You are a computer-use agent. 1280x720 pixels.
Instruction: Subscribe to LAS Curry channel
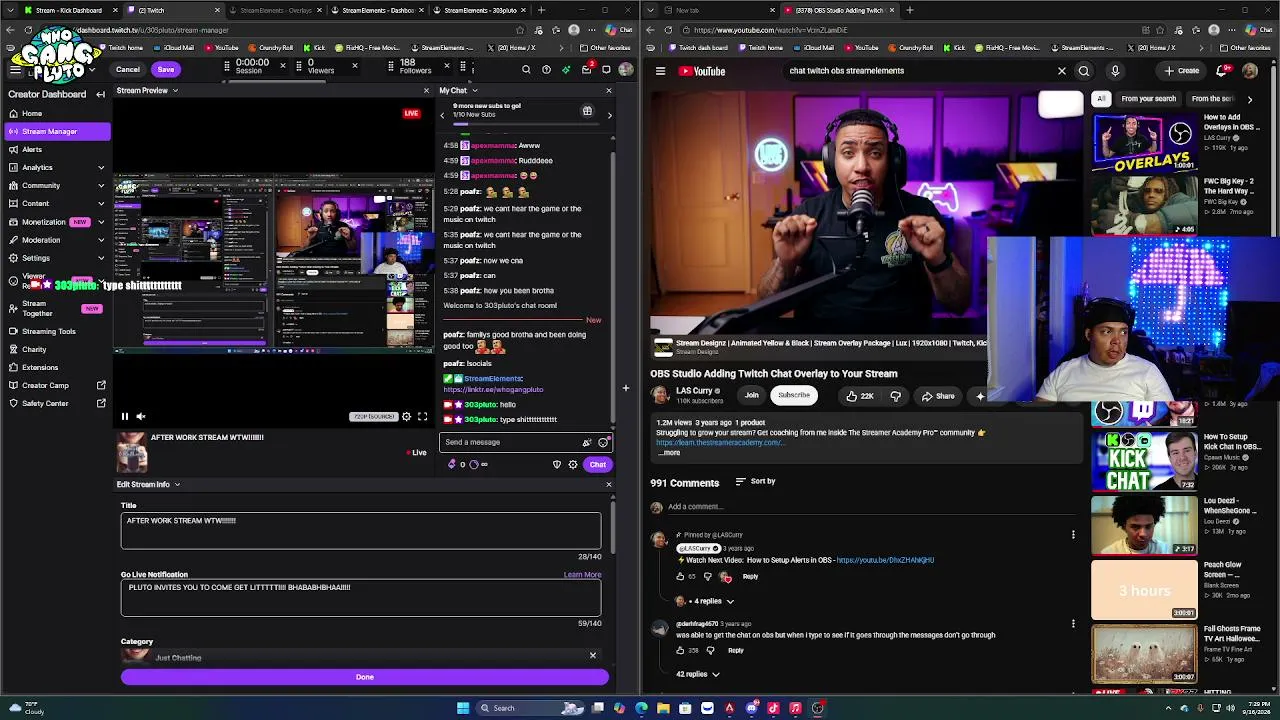tap(794, 395)
